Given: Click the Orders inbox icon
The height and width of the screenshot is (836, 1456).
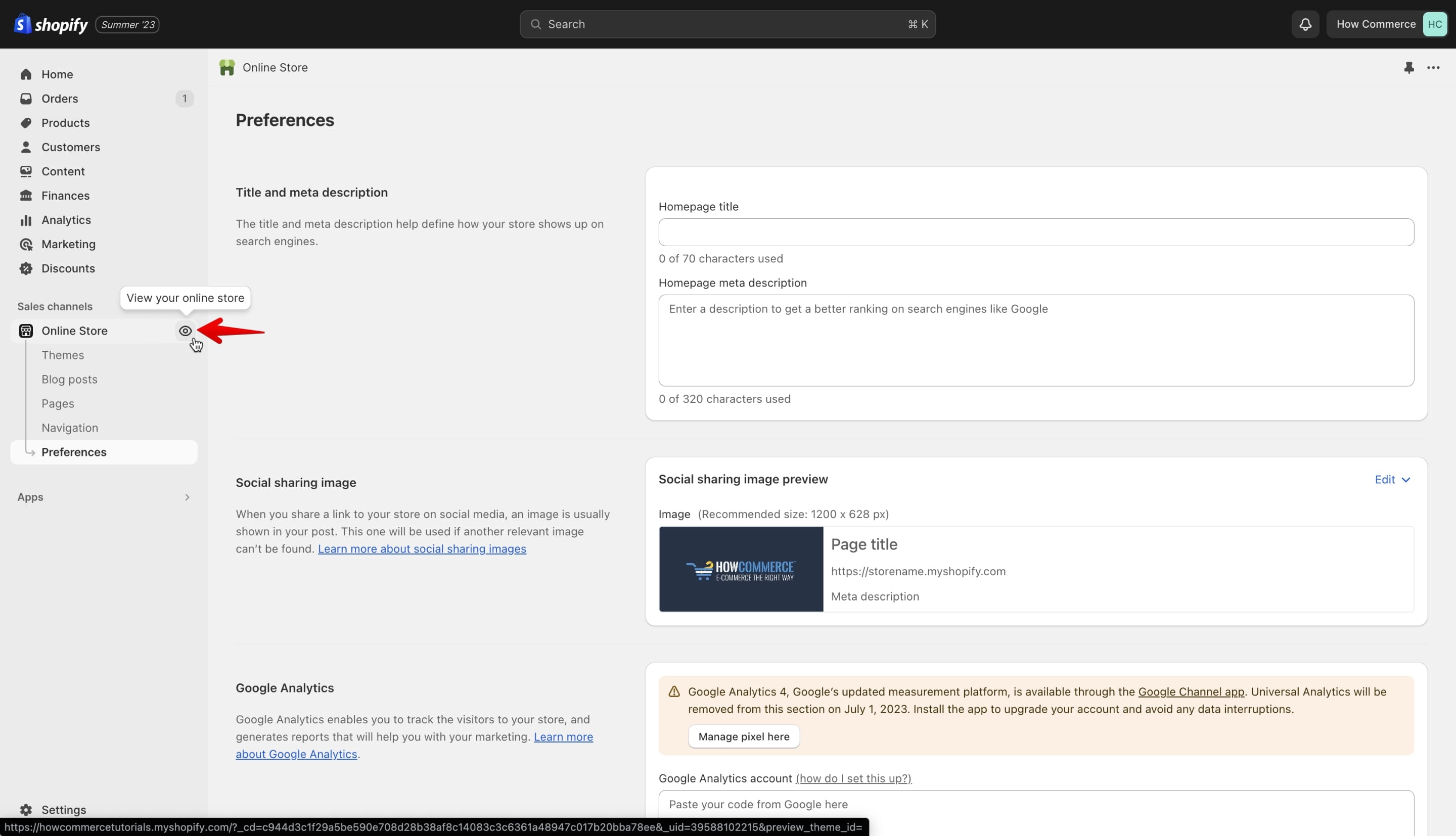Looking at the screenshot, I should 26,98.
